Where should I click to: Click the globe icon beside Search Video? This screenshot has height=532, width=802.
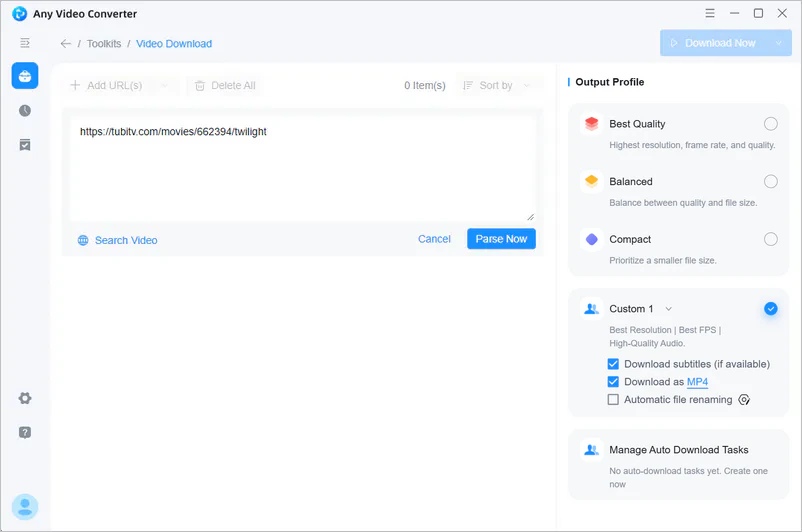click(83, 240)
